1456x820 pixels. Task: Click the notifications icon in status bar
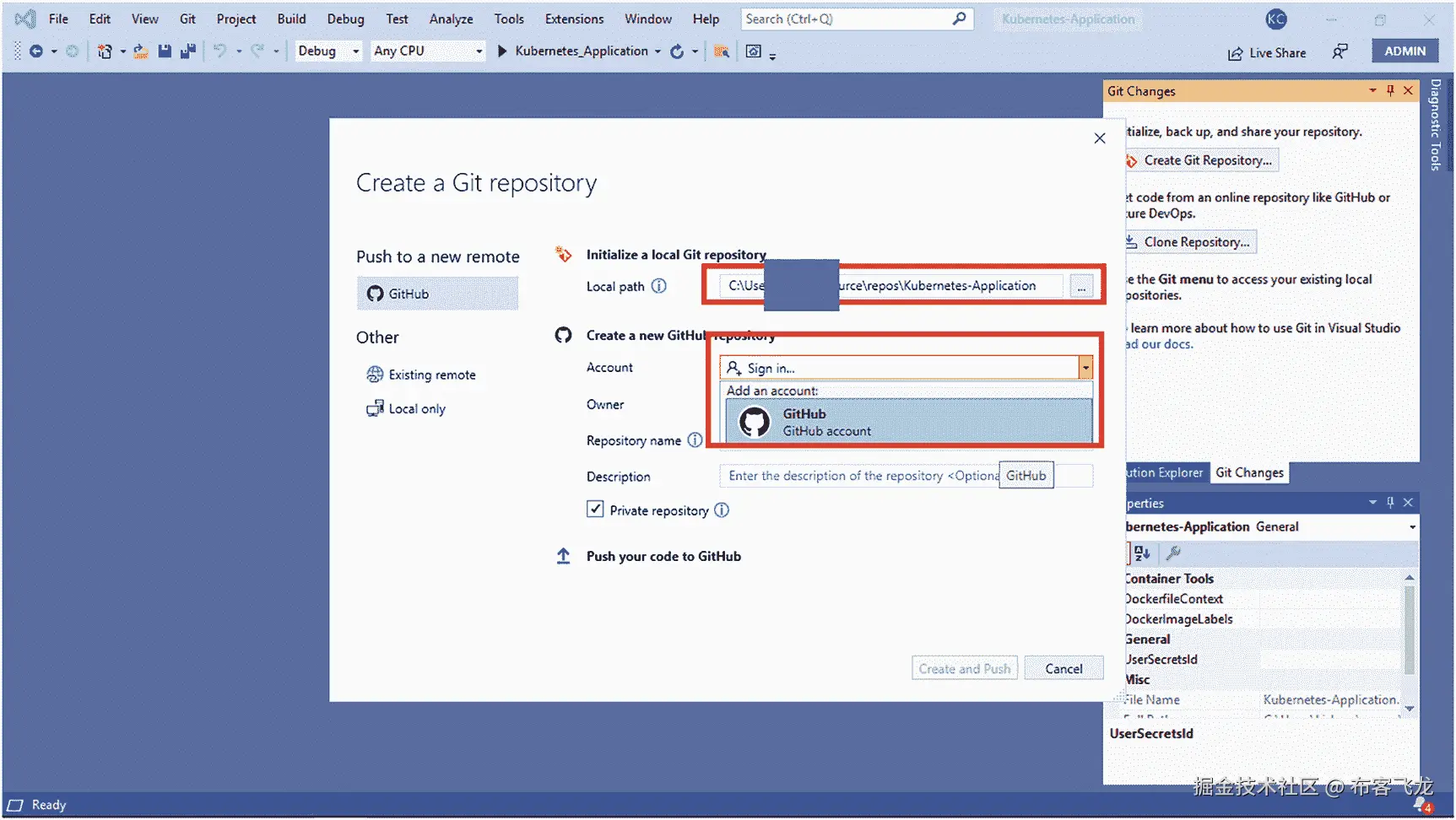coord(1423,805)
